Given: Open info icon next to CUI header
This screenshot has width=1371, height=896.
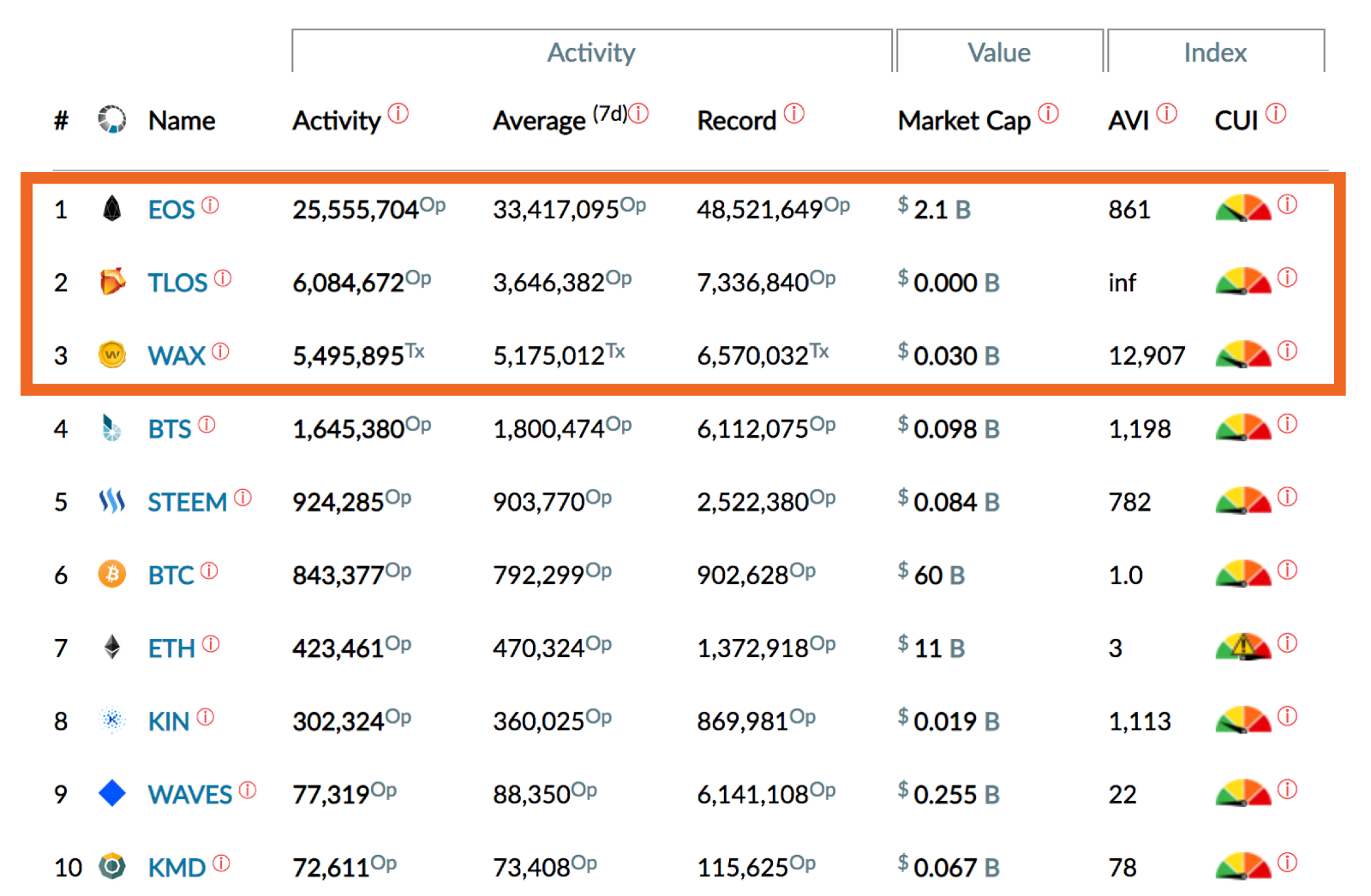Looking at the screenshot, I should 1276,113.
